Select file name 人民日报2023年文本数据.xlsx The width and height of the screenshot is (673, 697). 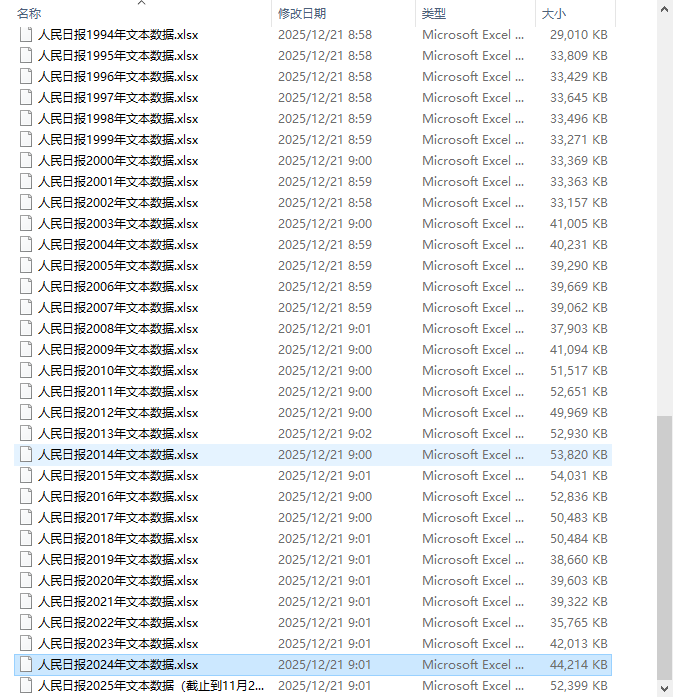coord(118,644)
